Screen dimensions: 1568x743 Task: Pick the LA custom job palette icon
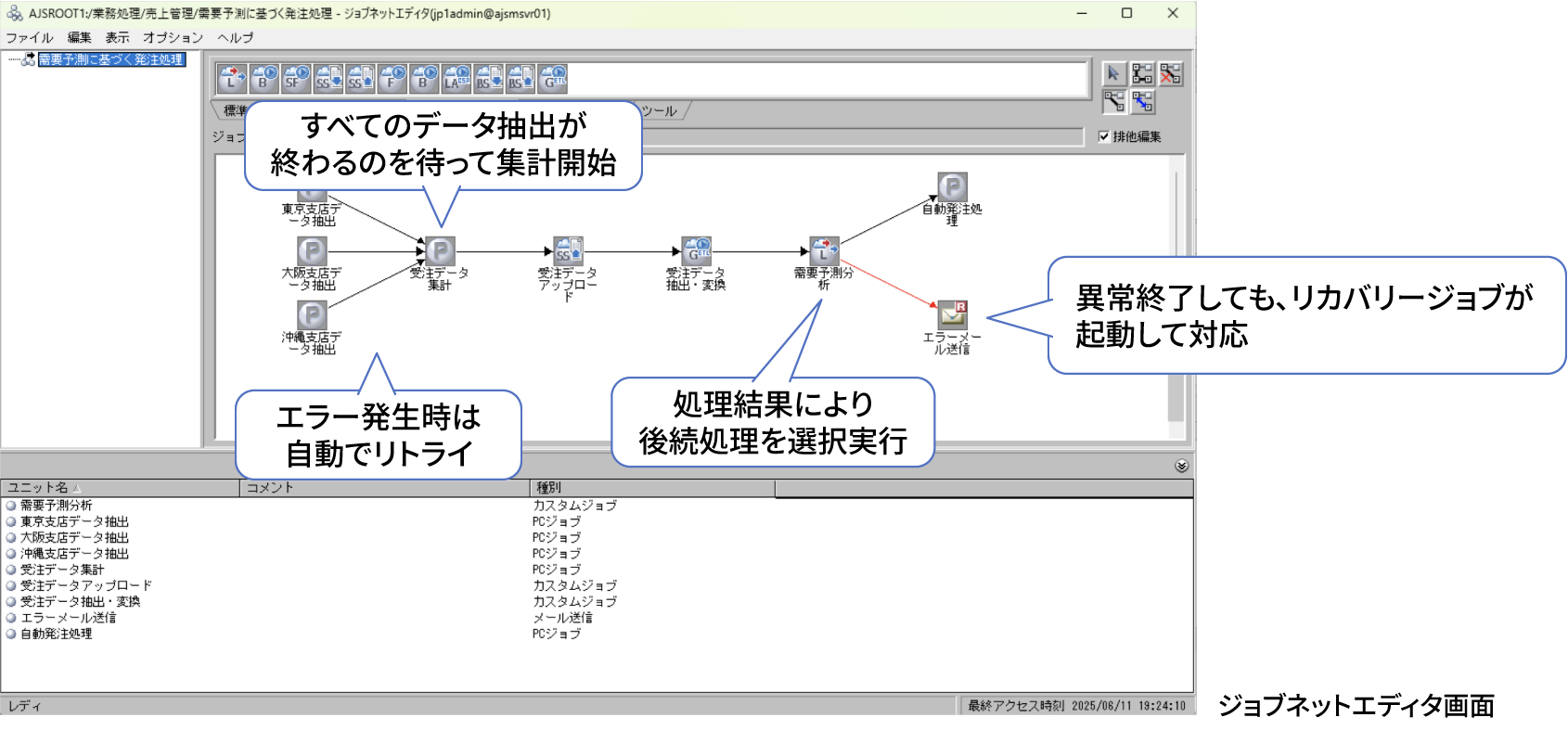click(x=456, y=79)
